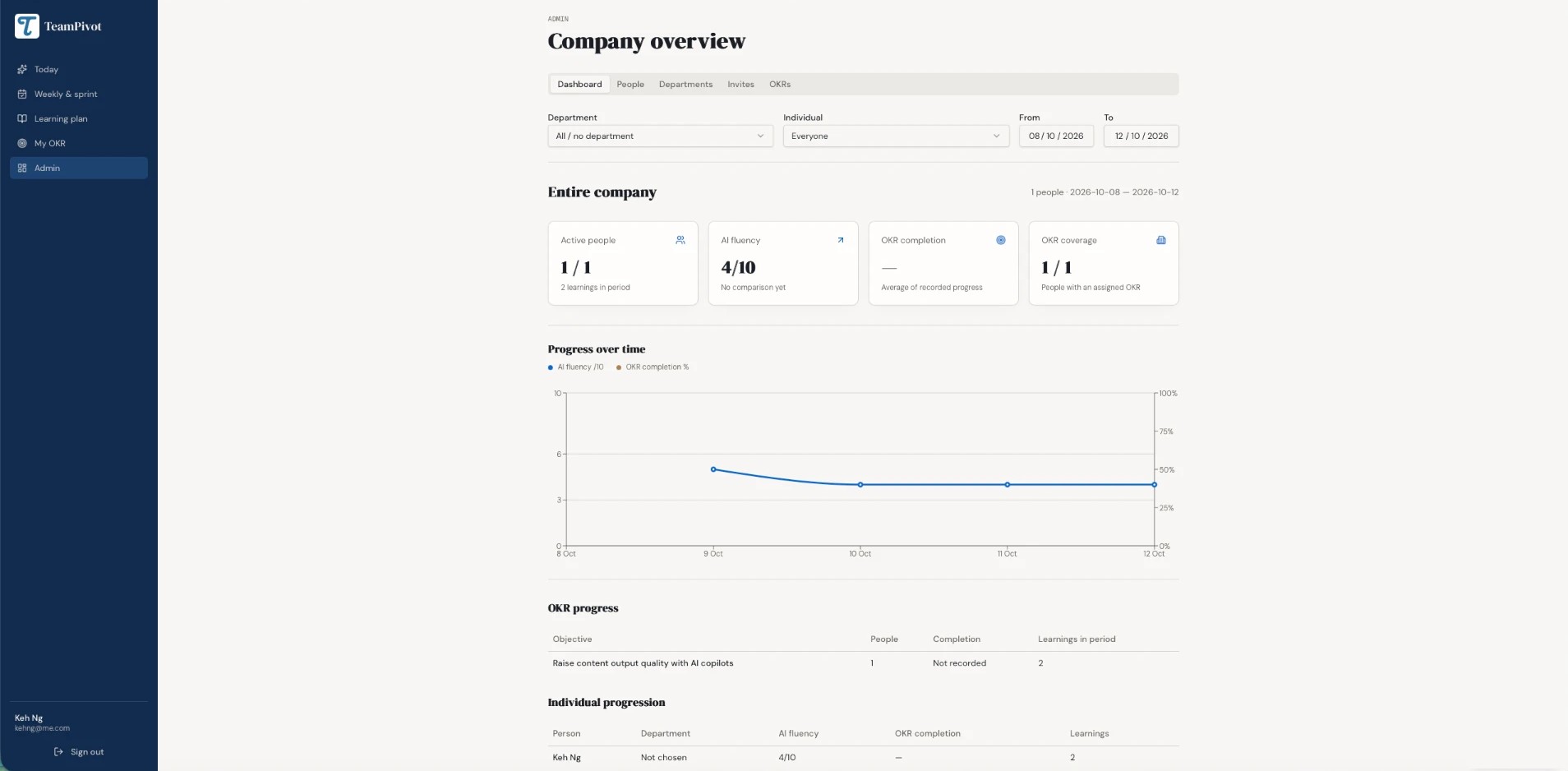Open My OKR page
1568x771 pixels.
[79, 143]
